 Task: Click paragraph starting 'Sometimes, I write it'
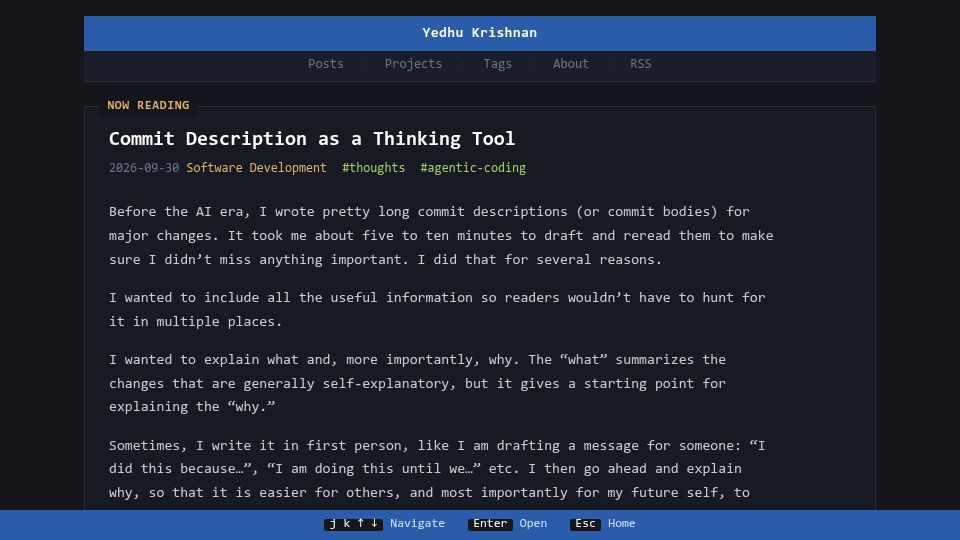click(x=437, y=469)
